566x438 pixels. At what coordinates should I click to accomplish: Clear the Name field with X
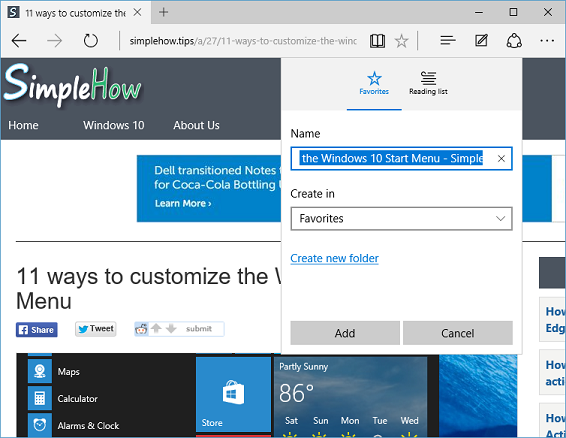(501, 159)
